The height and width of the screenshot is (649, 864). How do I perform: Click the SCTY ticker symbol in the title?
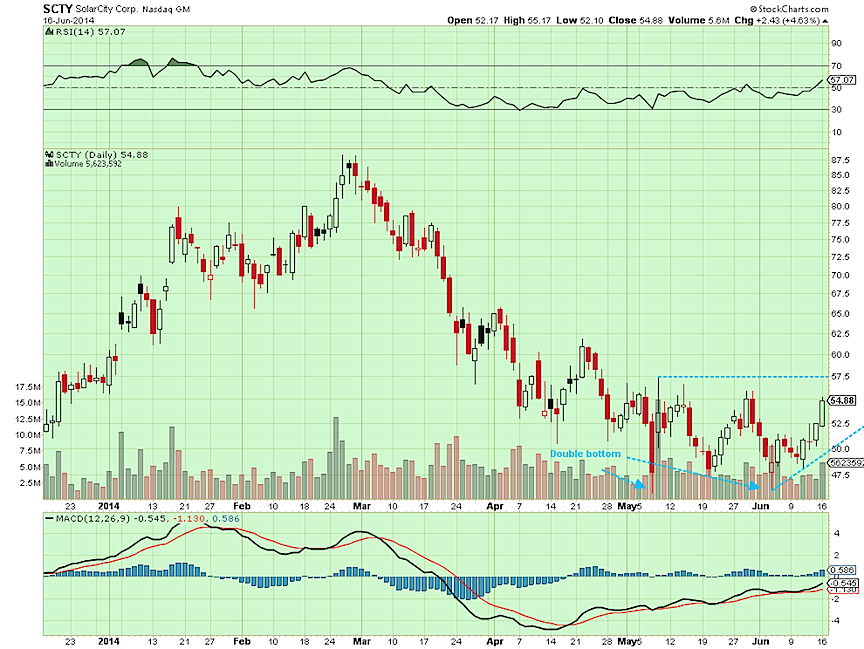58,9
